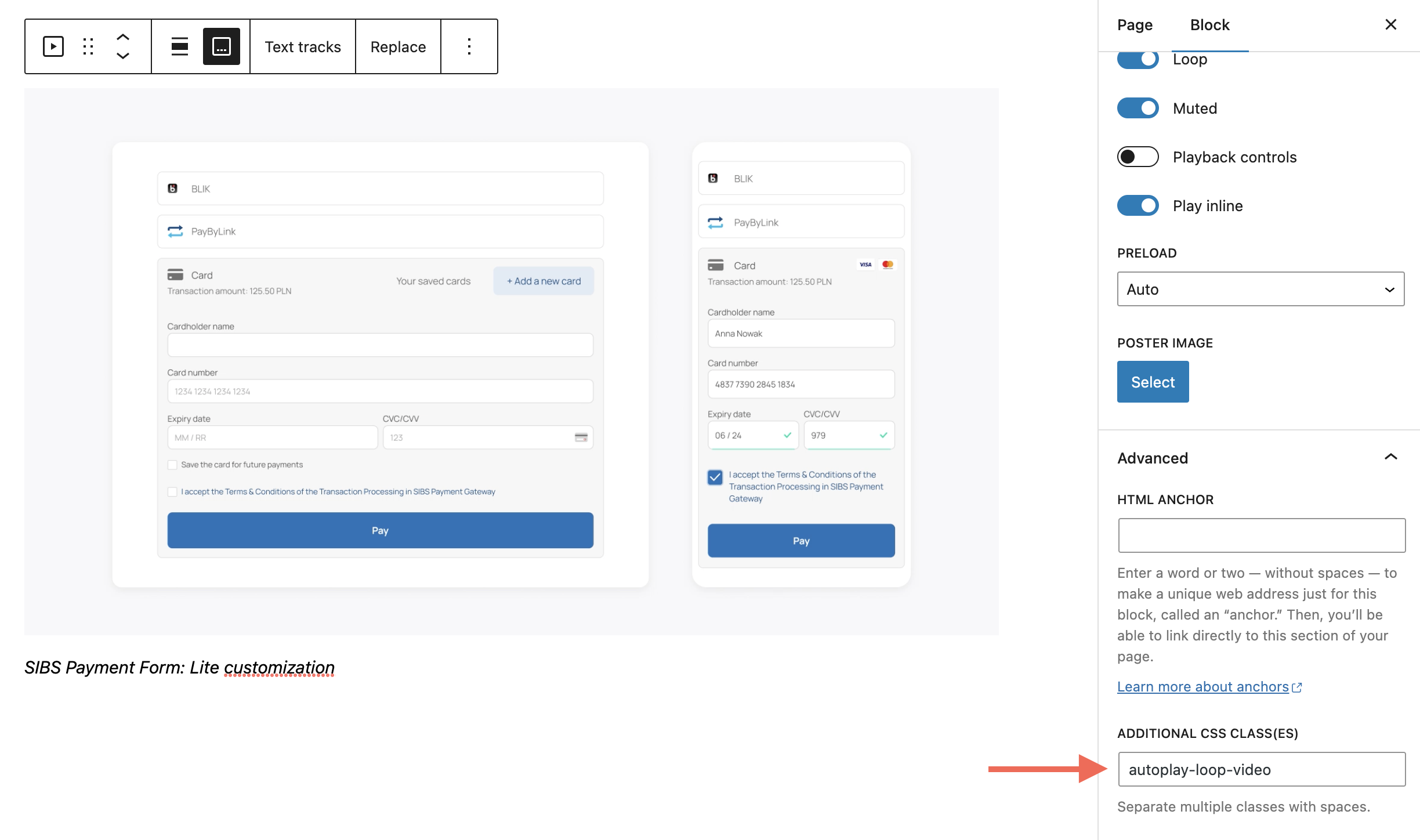Click Select for poster image

[1153, 382]
